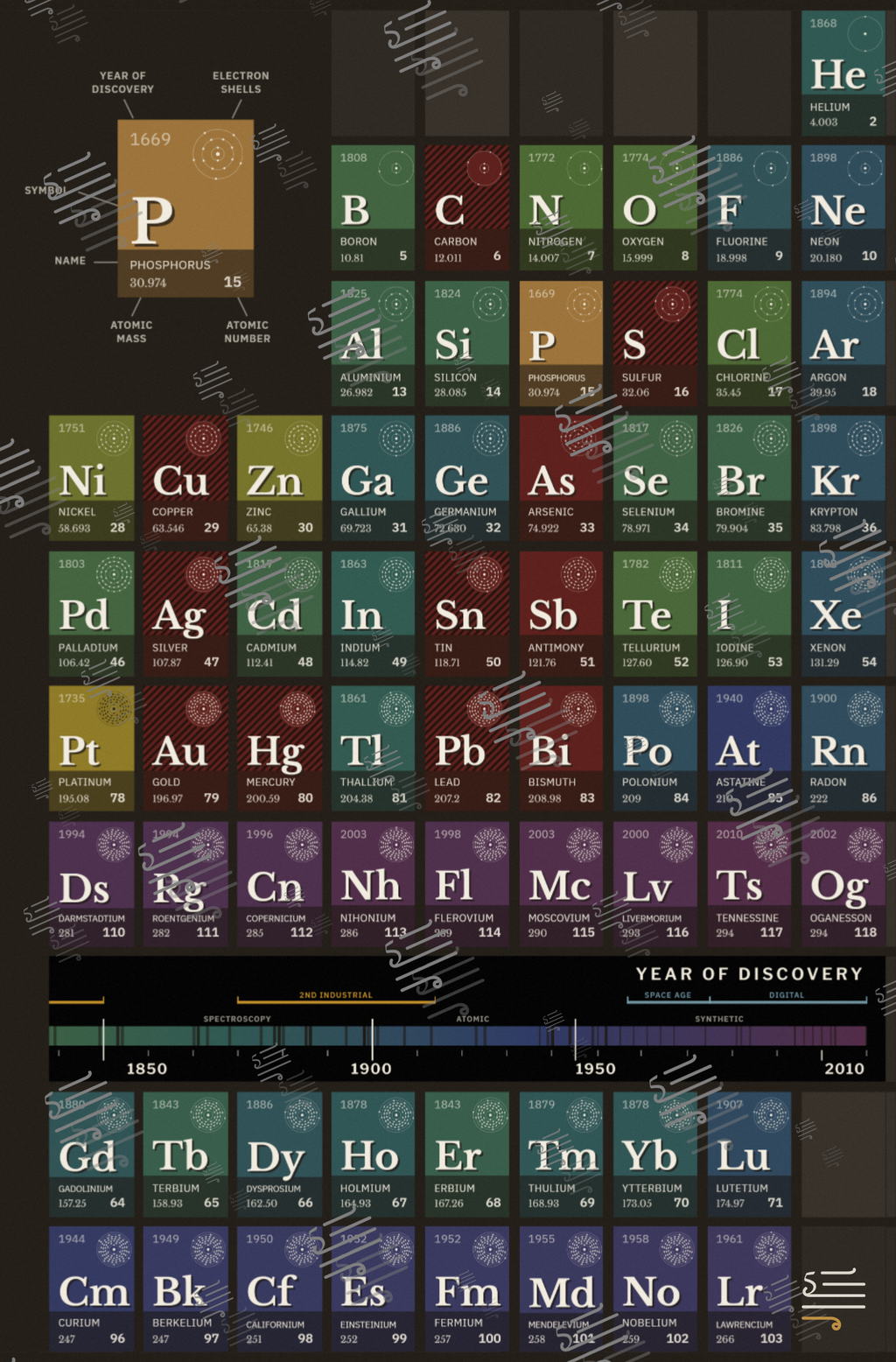The height and width of the screenshot is (1362, 896).
Task: Open the Mercury element tile
Action: (279, 748)
